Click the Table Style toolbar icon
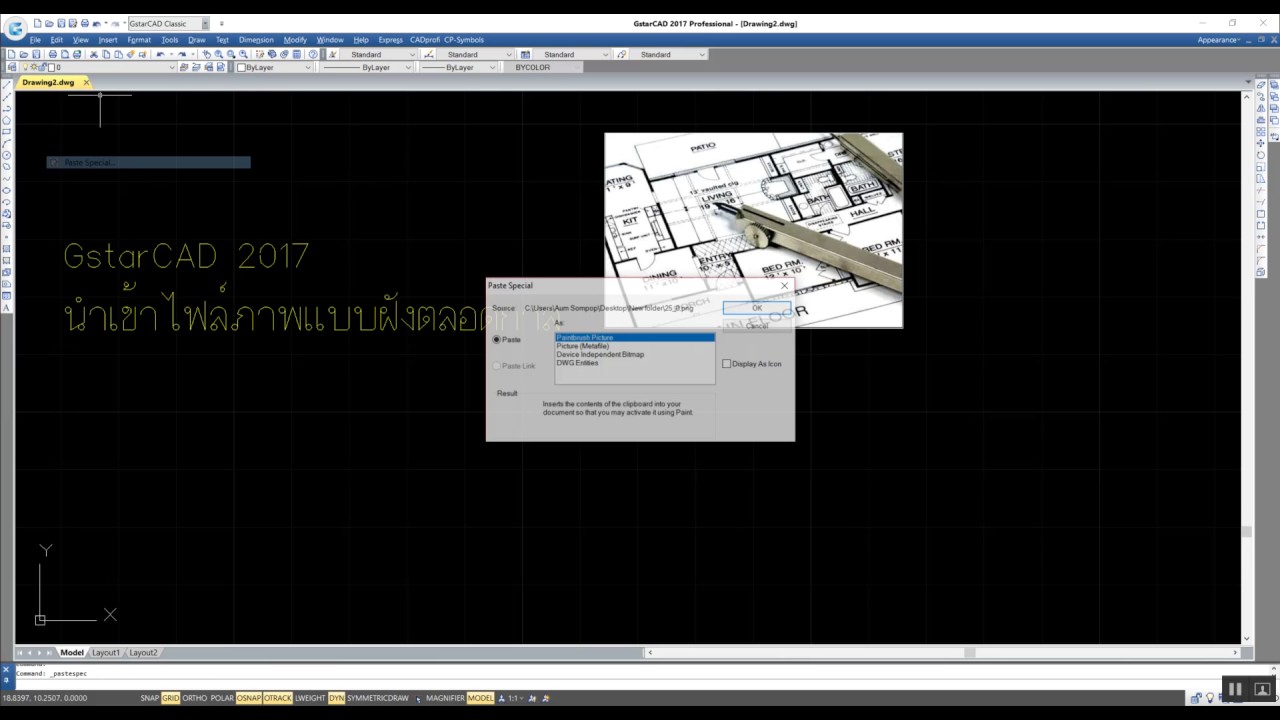Viewport: 1280px width, 720px height. click(x=525, y=54)
